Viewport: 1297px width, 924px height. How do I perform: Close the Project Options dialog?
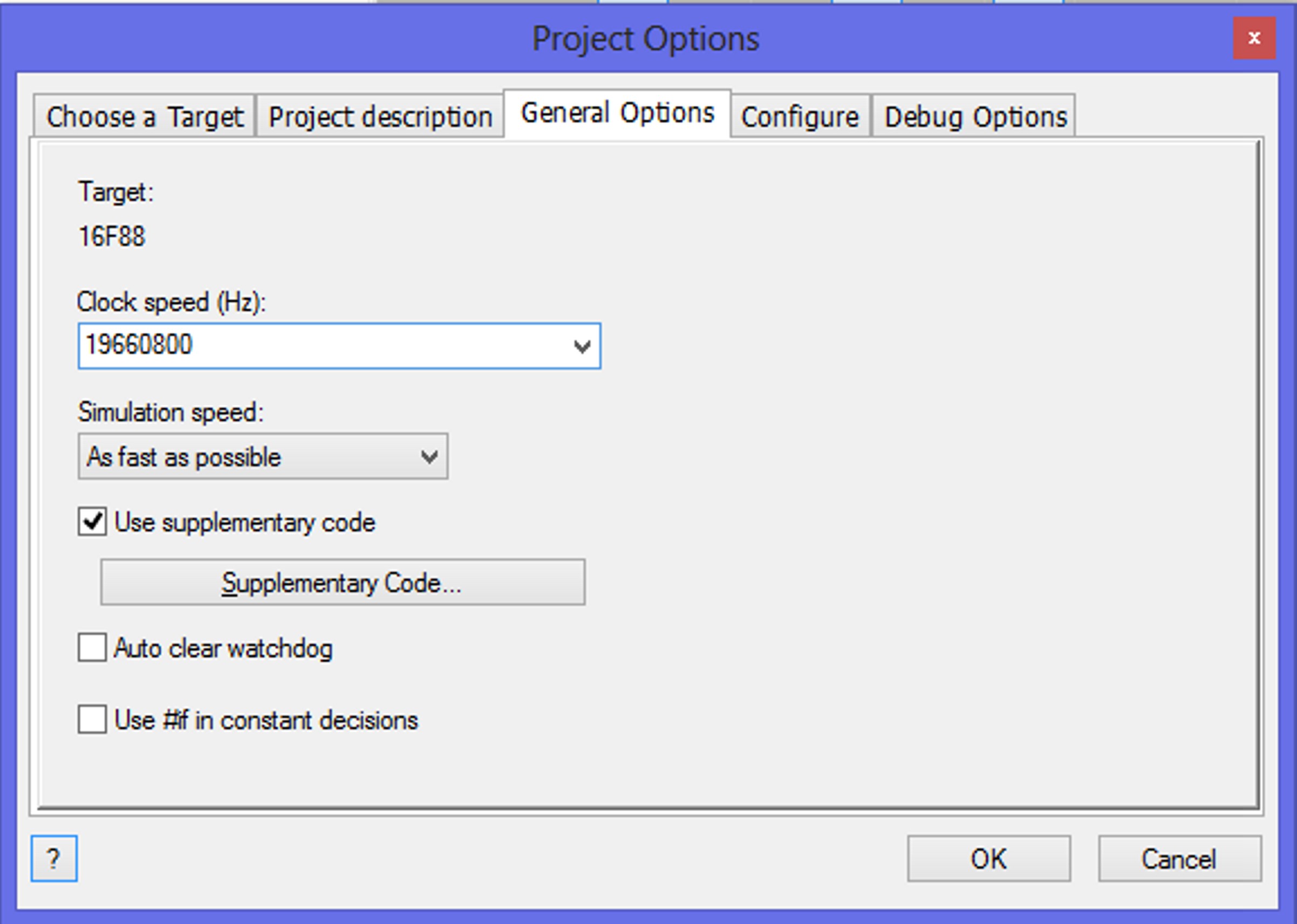pyautogui.click(x=1254, y=38)
